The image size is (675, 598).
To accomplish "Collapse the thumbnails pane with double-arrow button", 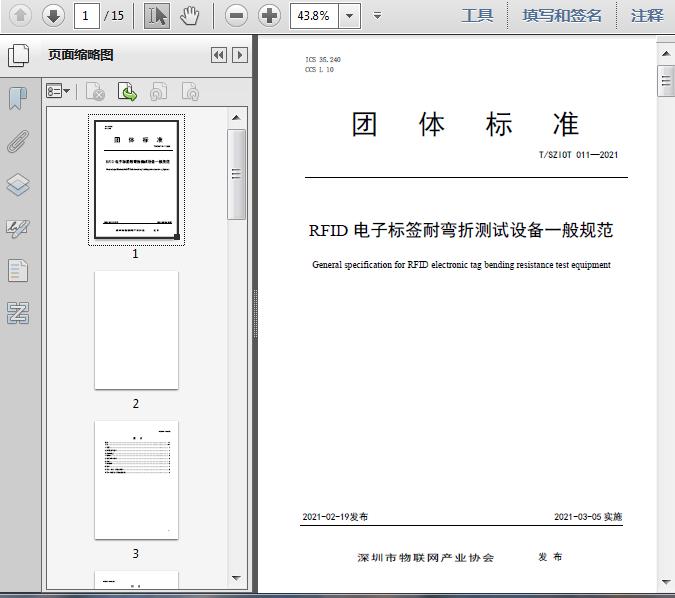I will coord(219,55).
